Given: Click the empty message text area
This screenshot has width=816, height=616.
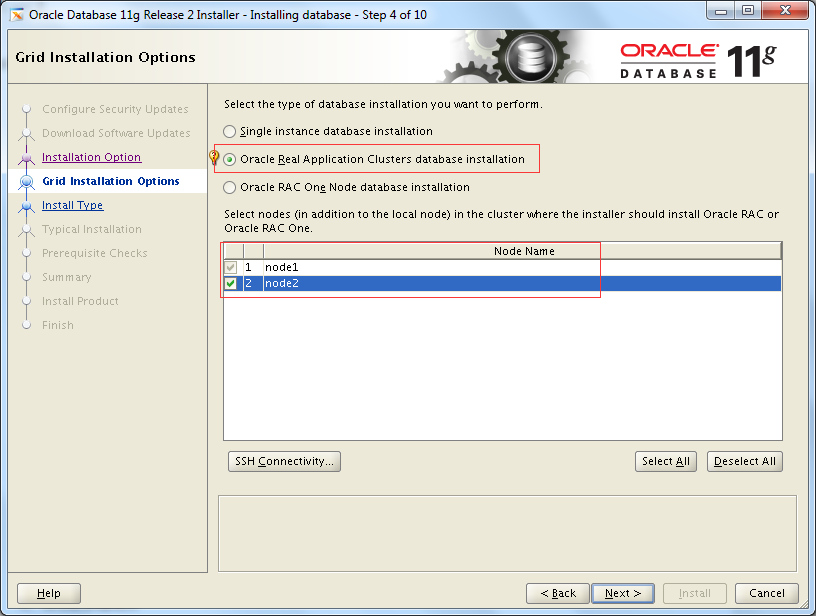Looking at the screenshot, I should (507, 533).
